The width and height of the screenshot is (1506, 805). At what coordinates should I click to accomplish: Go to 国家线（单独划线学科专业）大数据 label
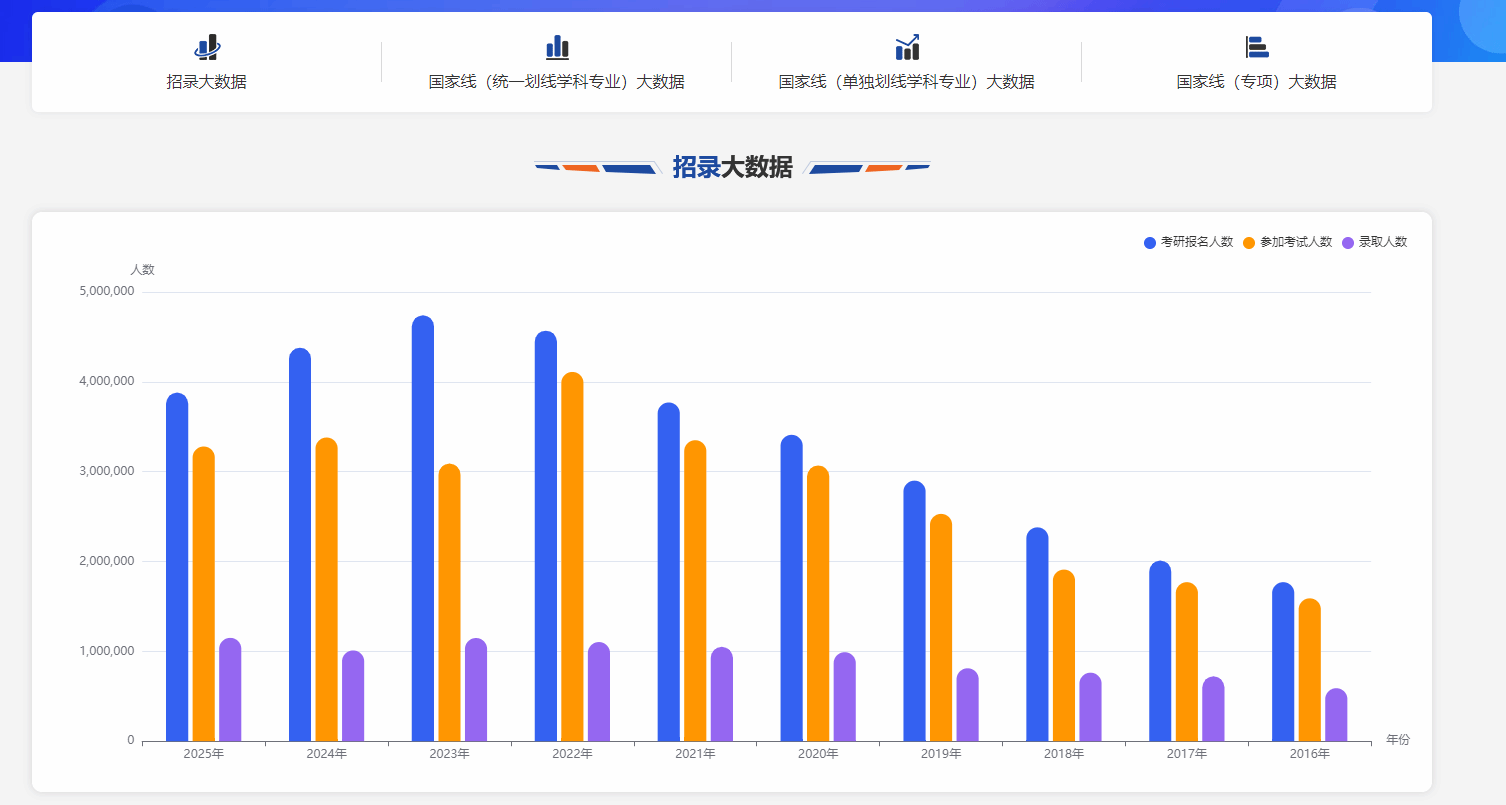pyautogui.click(x=906, y=82)
